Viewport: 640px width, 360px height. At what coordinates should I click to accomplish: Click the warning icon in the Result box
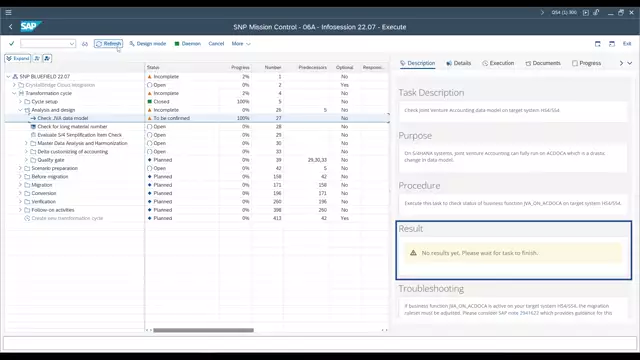tap(413, 253)
